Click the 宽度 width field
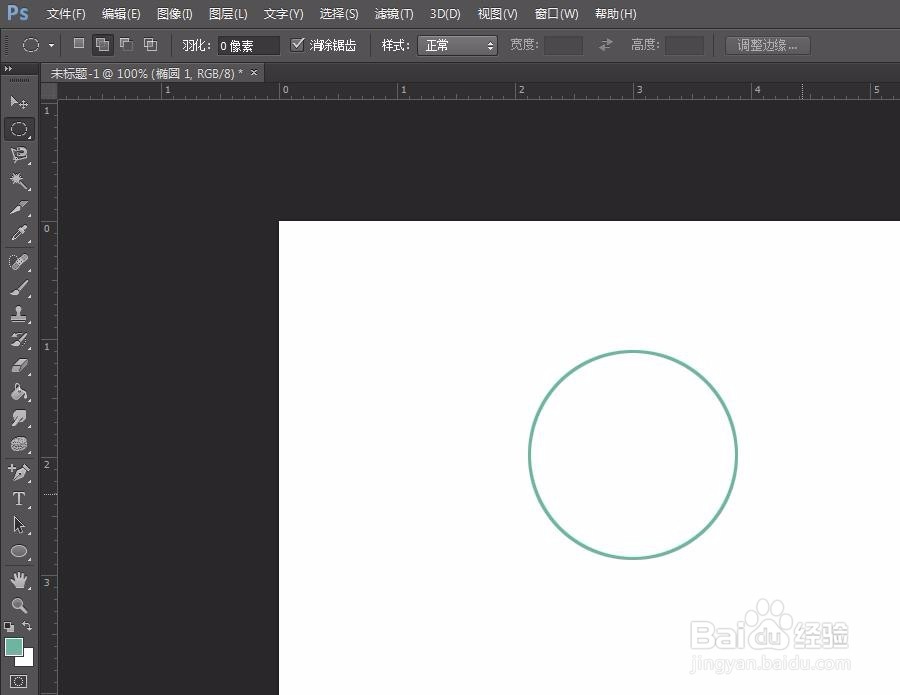 [563, 45]
